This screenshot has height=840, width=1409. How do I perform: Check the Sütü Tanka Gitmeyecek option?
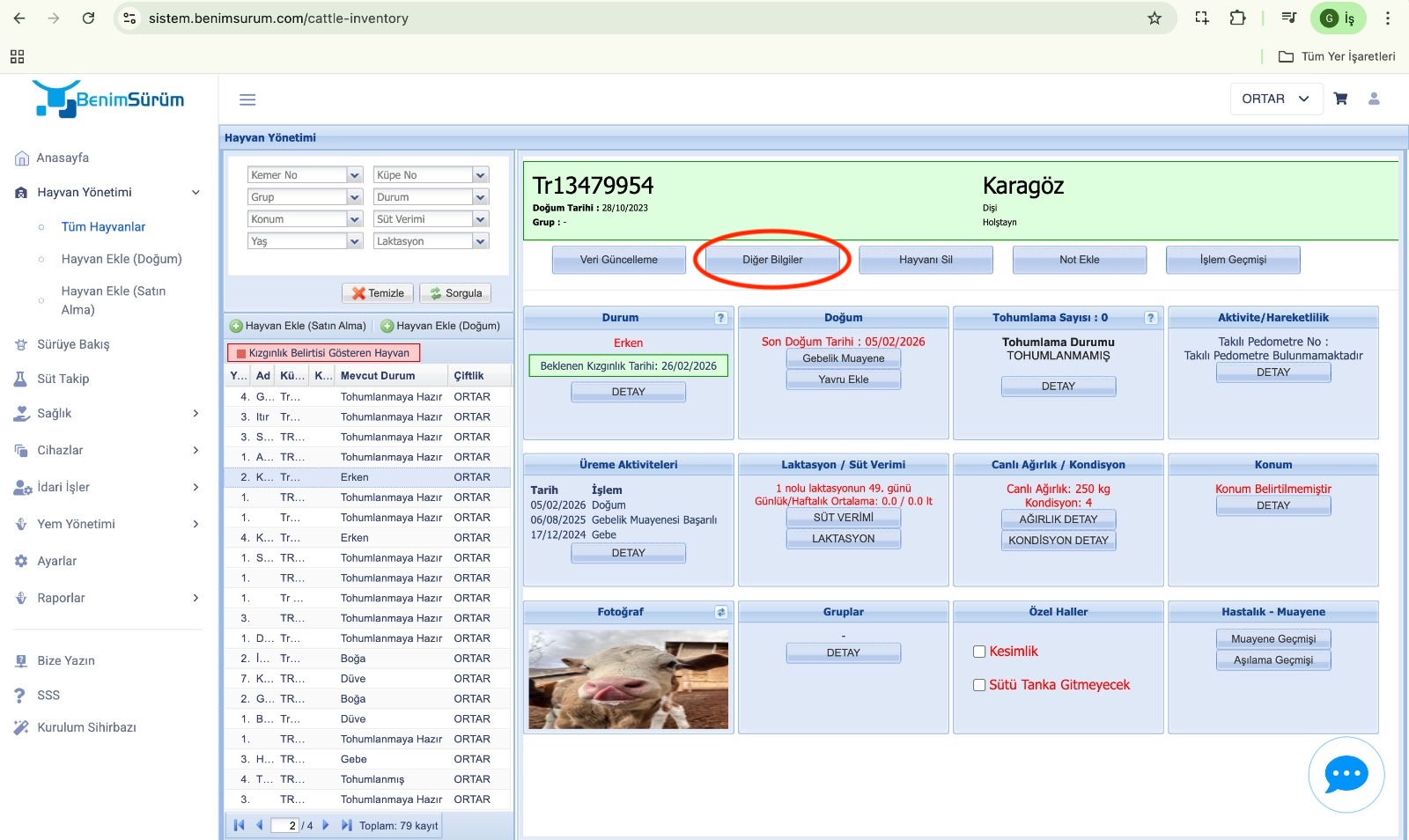pyautogui.click(x=978, y=685)
